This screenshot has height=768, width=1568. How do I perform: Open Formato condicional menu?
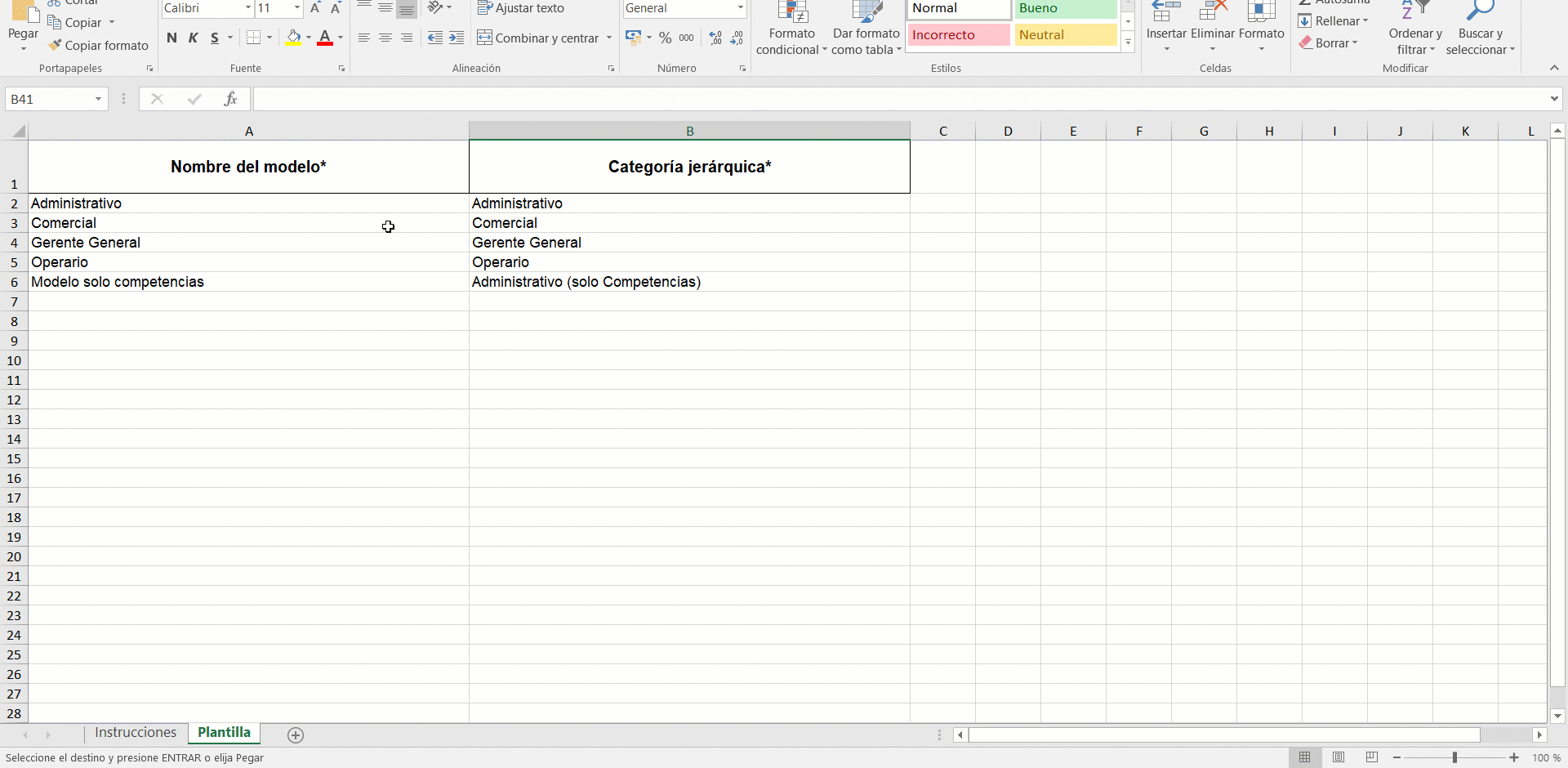click(791, 29)
